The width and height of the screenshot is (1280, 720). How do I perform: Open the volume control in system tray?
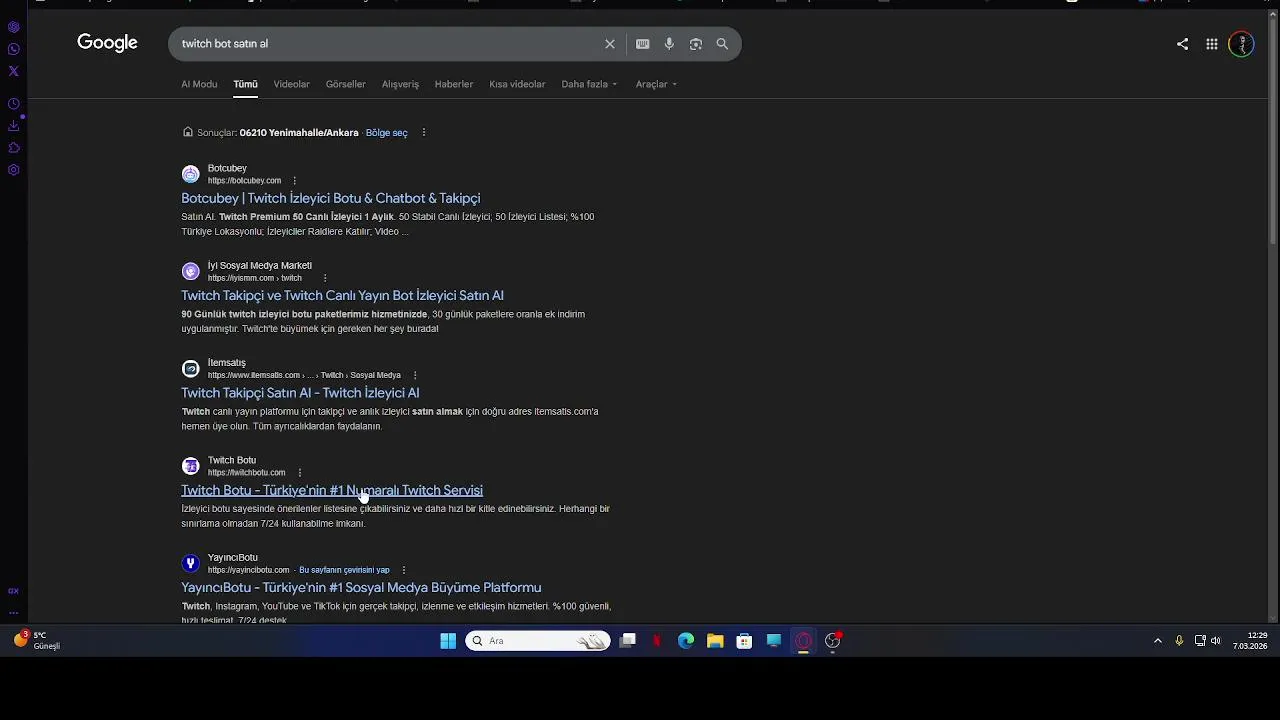pyautogui.click(x=1216, y=641)
